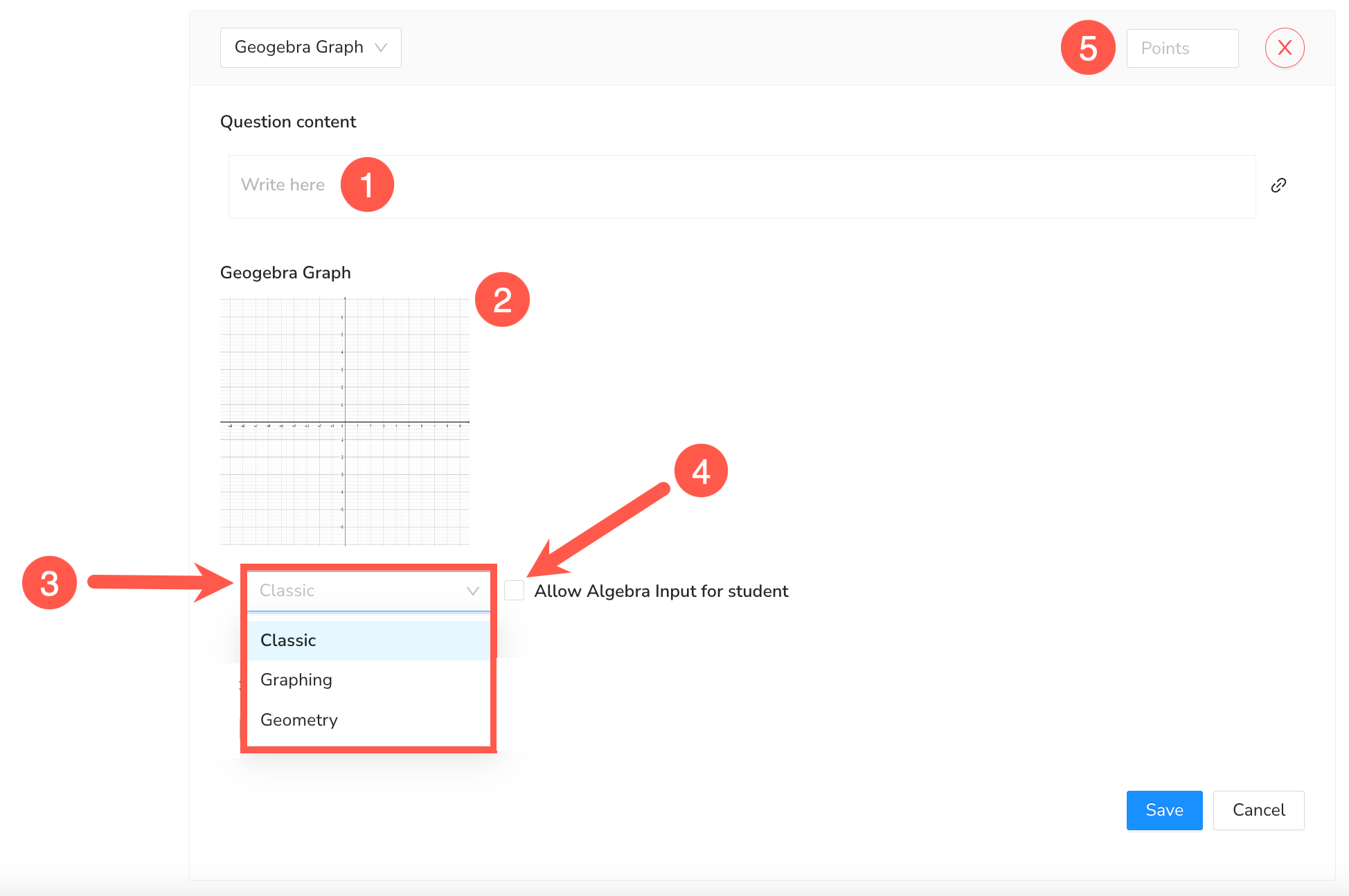The image size is (1349, 896).
Task: Click into the Points field
Action: click(x=1181, y=48)
